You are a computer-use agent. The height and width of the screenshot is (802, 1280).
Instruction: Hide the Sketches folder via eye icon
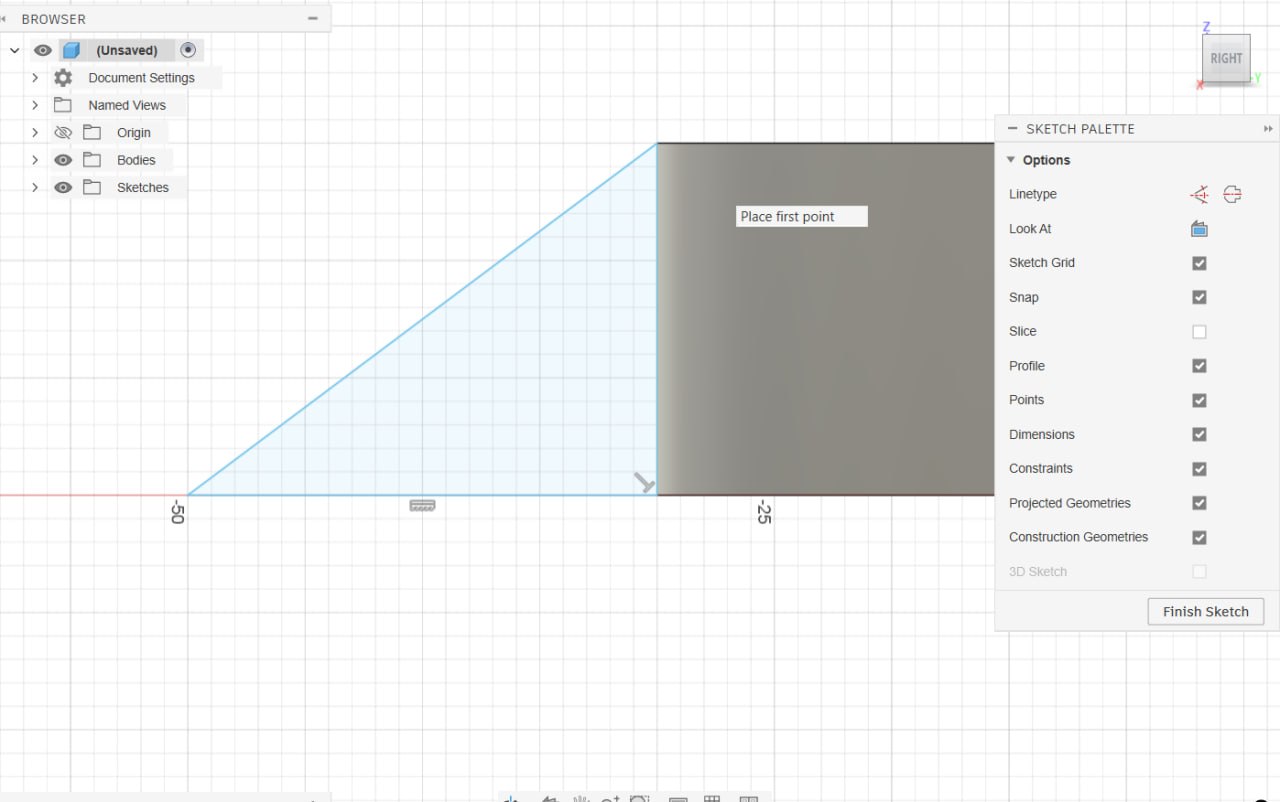[63, 187]
